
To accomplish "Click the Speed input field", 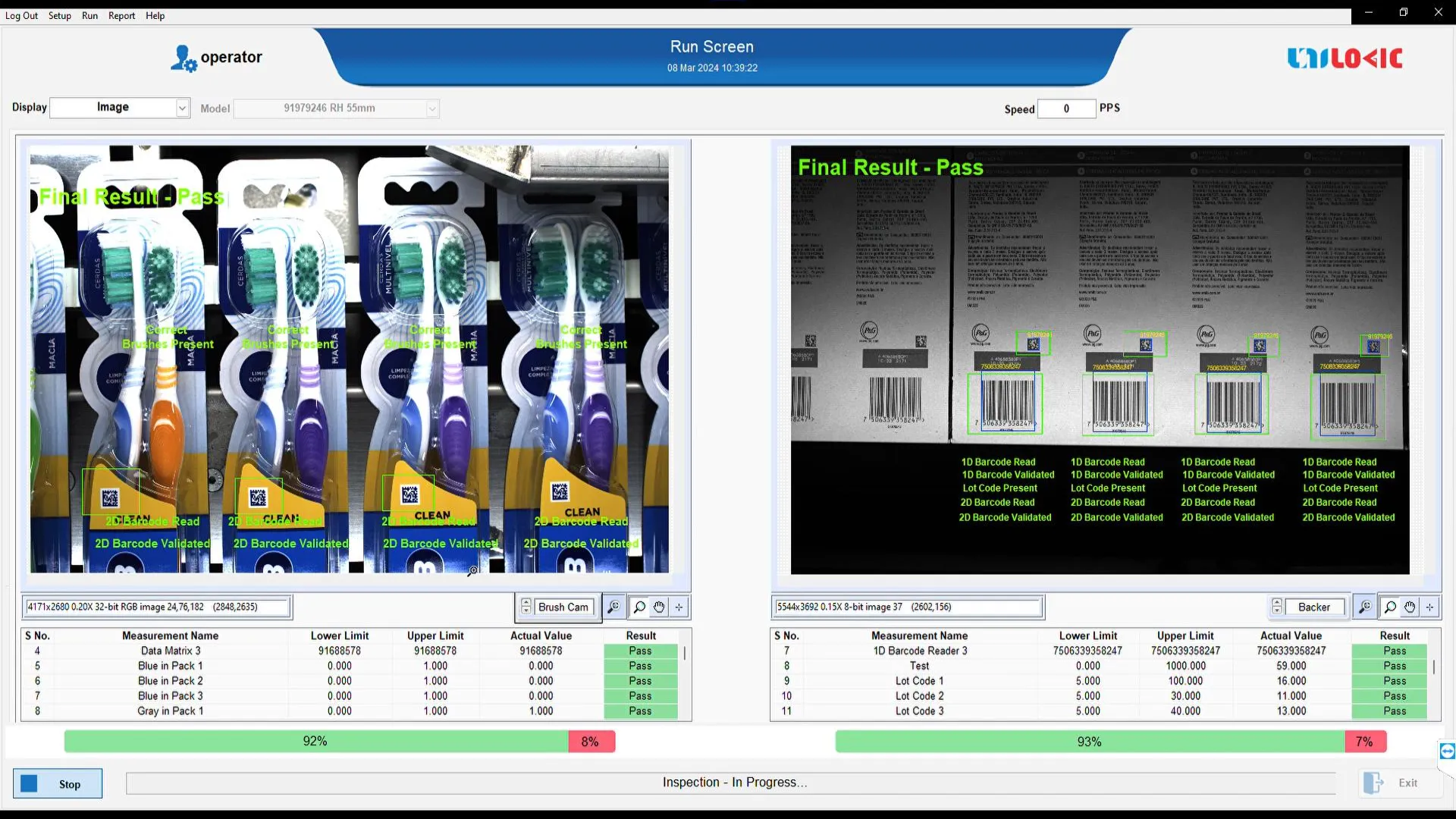I will point(1066,108).
